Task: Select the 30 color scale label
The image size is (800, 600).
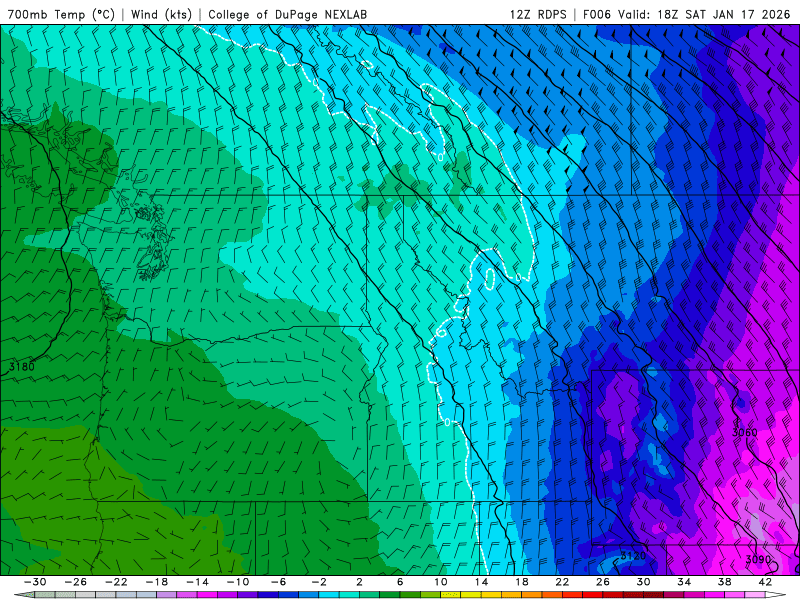Action: pyautogui.click(x=643, y=582)
